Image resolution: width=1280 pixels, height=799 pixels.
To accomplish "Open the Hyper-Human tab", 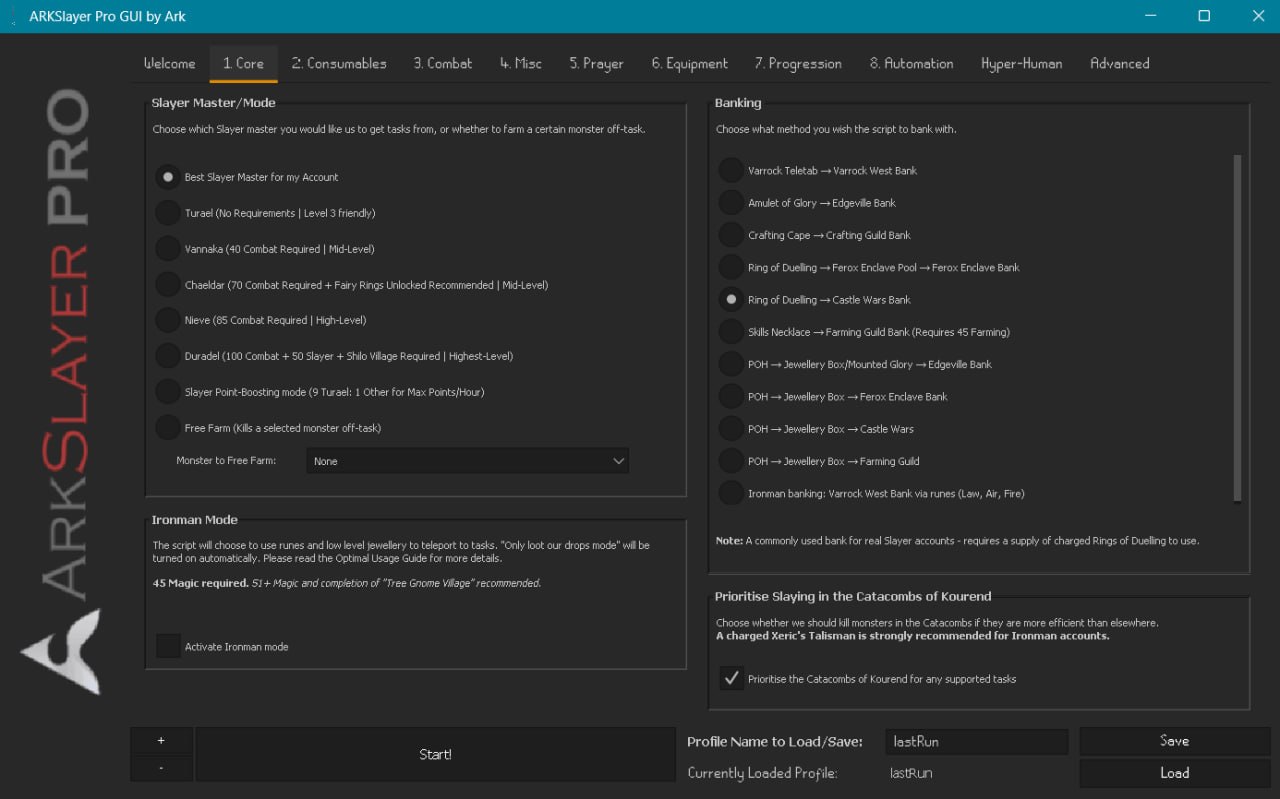I will 1021,63.
